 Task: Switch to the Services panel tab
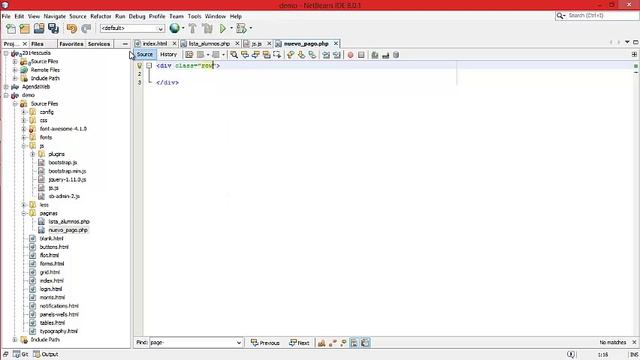pos(99,44)
